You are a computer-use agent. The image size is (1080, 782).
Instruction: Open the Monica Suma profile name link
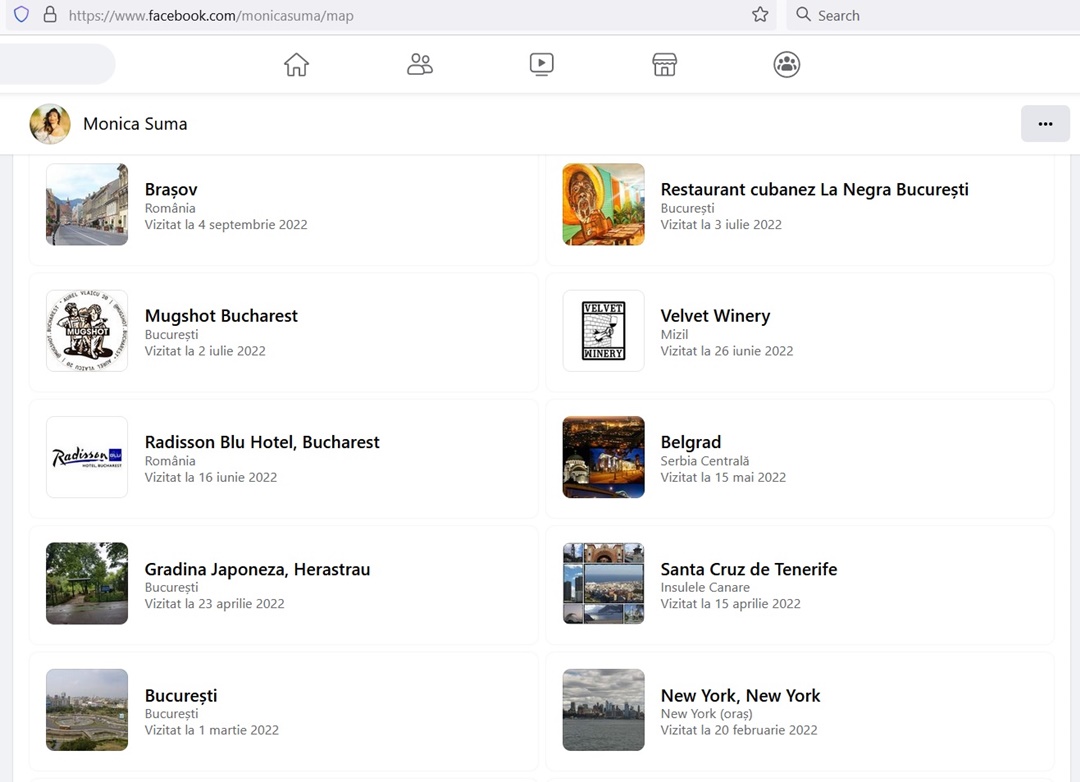(135, 124)
